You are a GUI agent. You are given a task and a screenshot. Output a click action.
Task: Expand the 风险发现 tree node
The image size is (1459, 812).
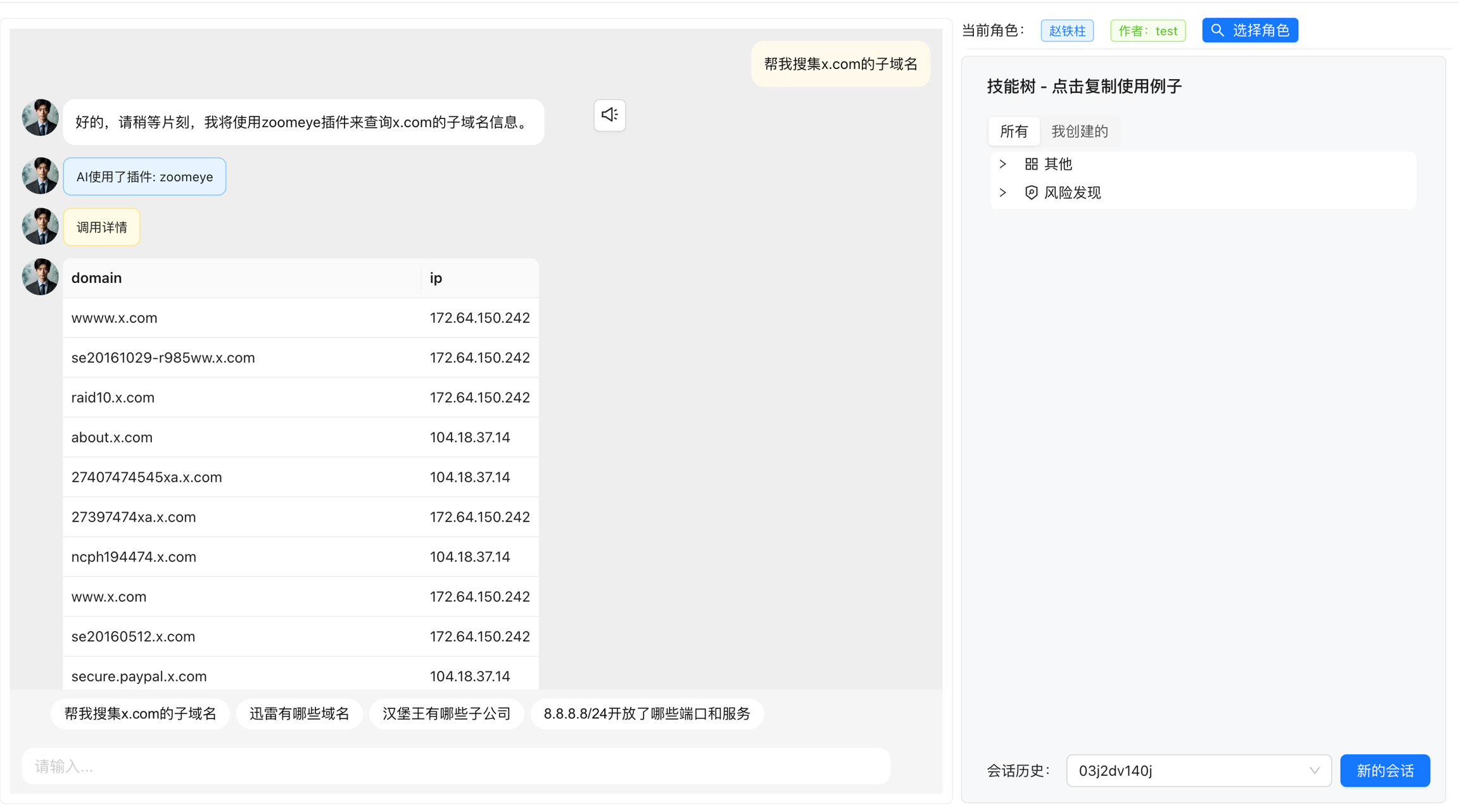[x=1002, y=192]
